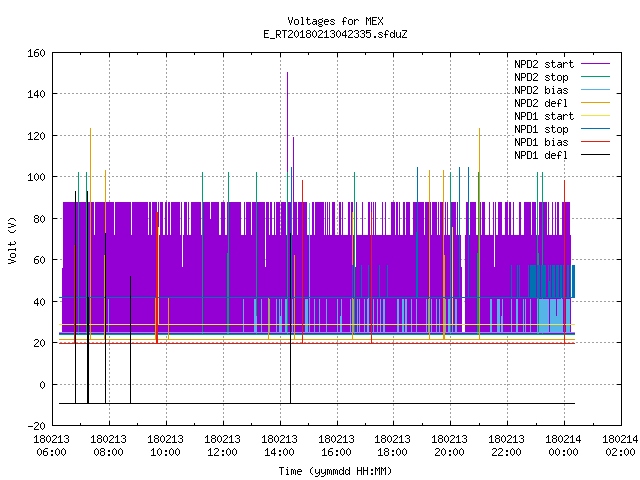Image resolution: width=640 pixels, height=480 pixels.
Task: Click the 'NPD1 bias' legend label
Action: coord(541,142)
